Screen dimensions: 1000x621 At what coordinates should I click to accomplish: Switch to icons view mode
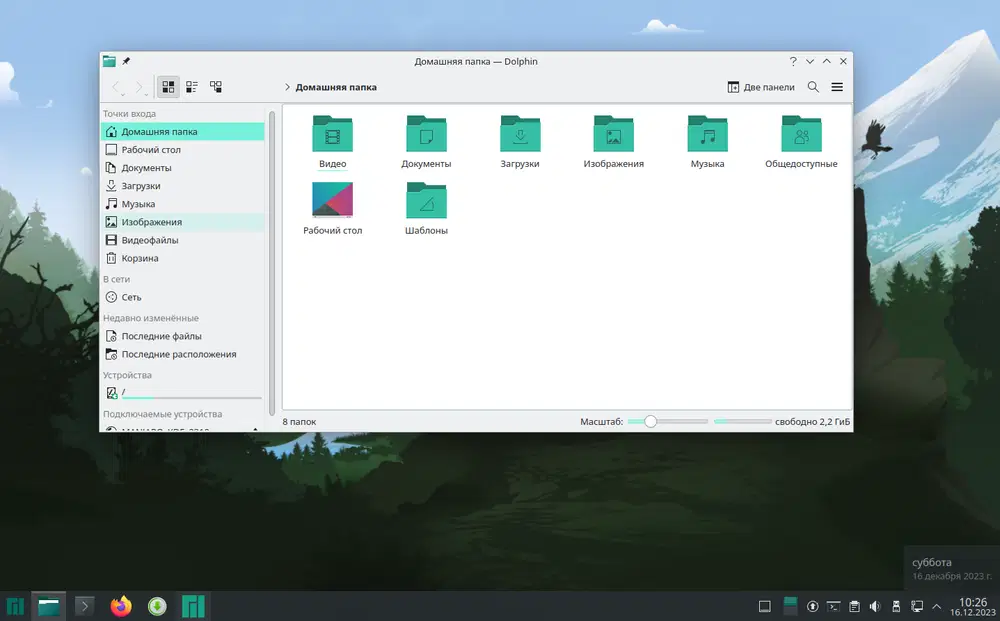168,87
